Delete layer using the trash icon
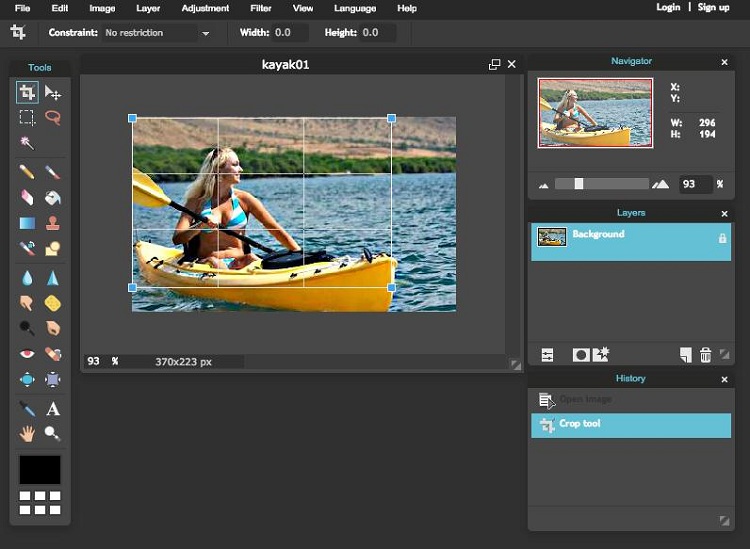This screenshot has width=750, height=549. coord(705,355)
